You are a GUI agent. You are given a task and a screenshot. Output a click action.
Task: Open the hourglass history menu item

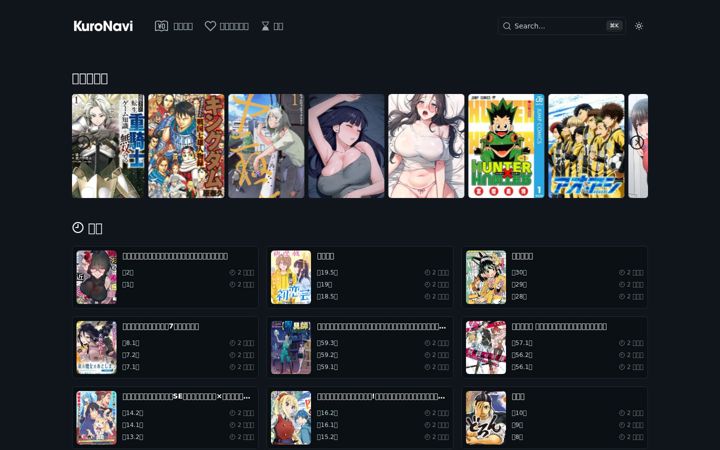(272, 26)
